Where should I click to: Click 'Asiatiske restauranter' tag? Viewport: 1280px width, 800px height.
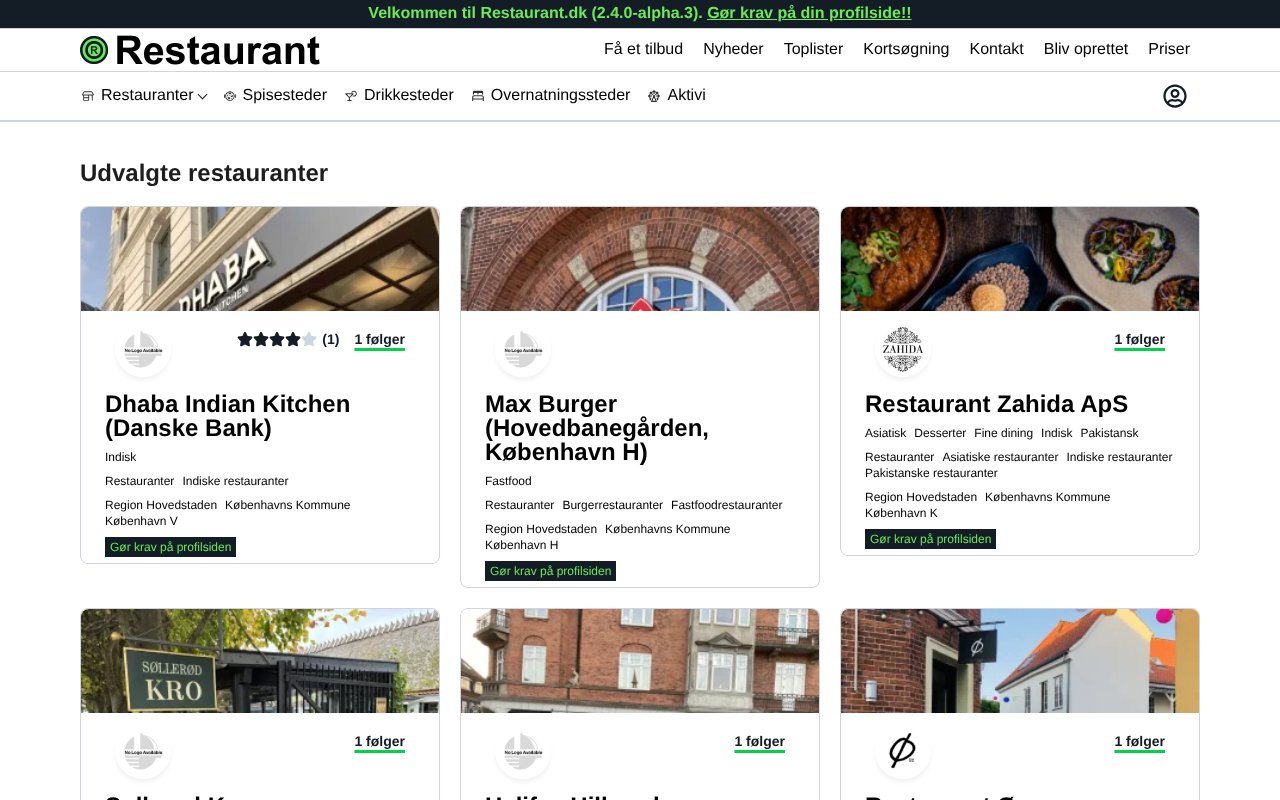1000,457
